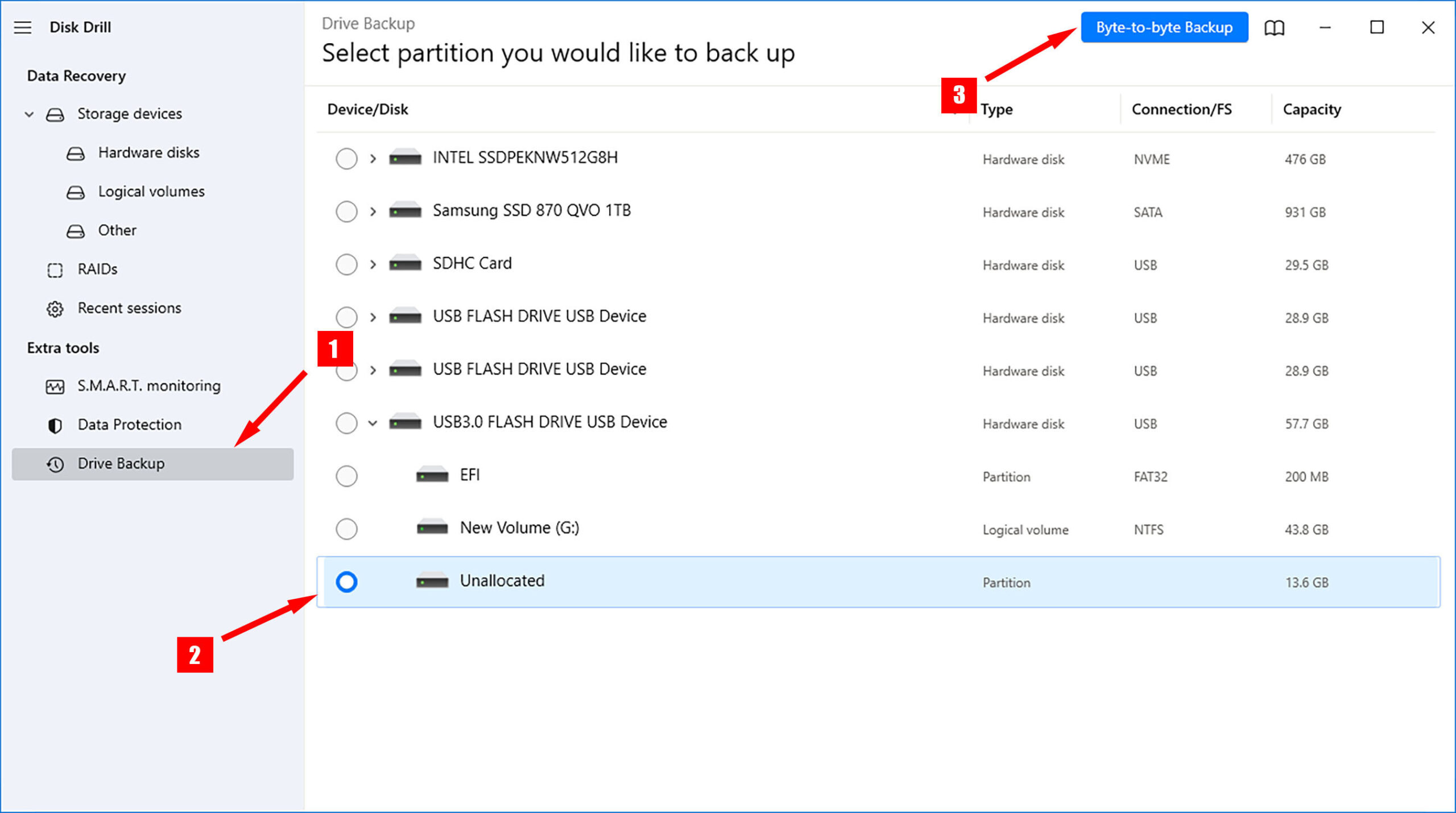Open Logical volumes in sidebar
This screenshot has width=1456, height=813.
click(x=151, y=191)
